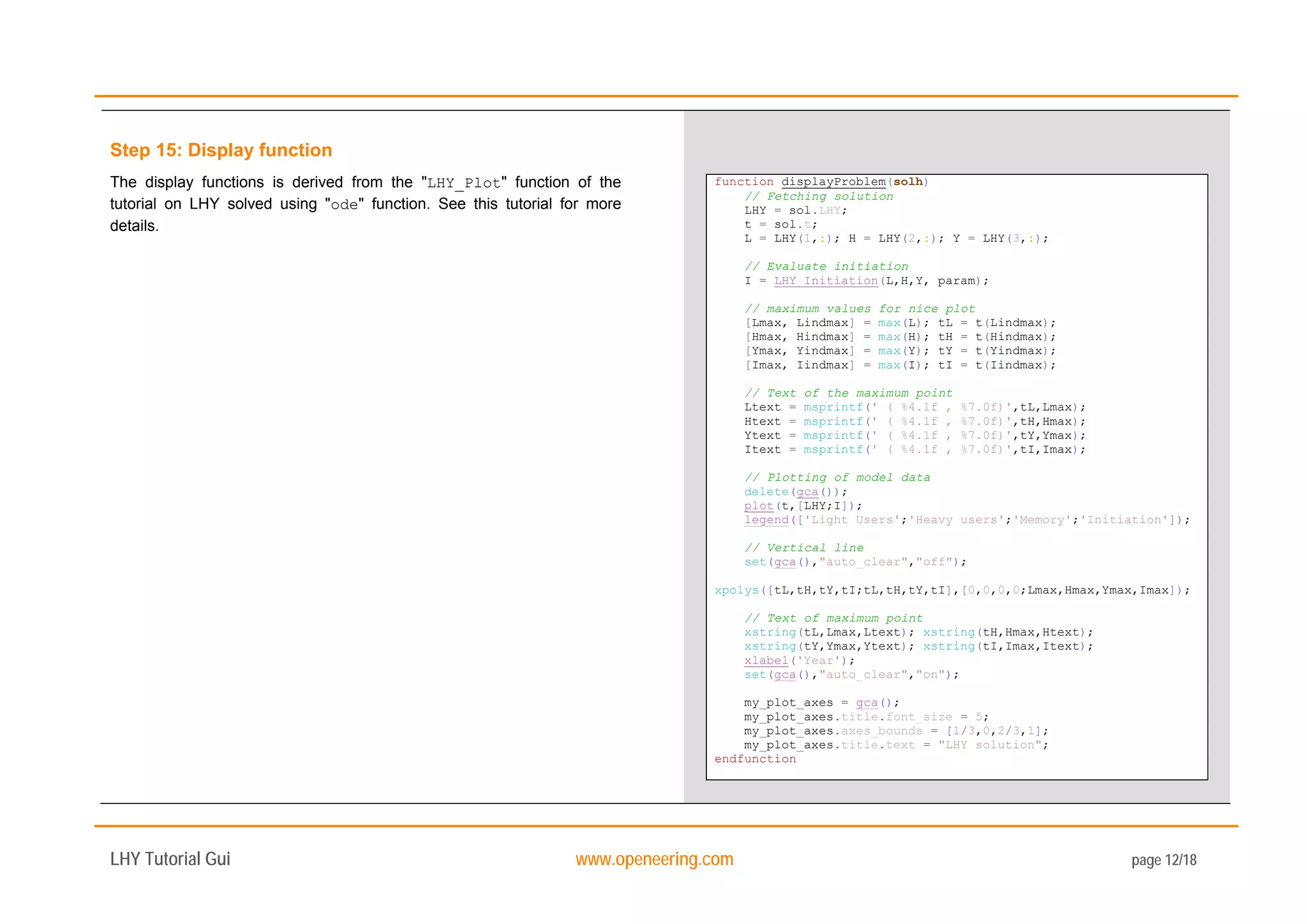Viewport: 1307px width, 924px height.
Task: Click the 'page 12/18' footer label
Action: tap(1163, 860)
